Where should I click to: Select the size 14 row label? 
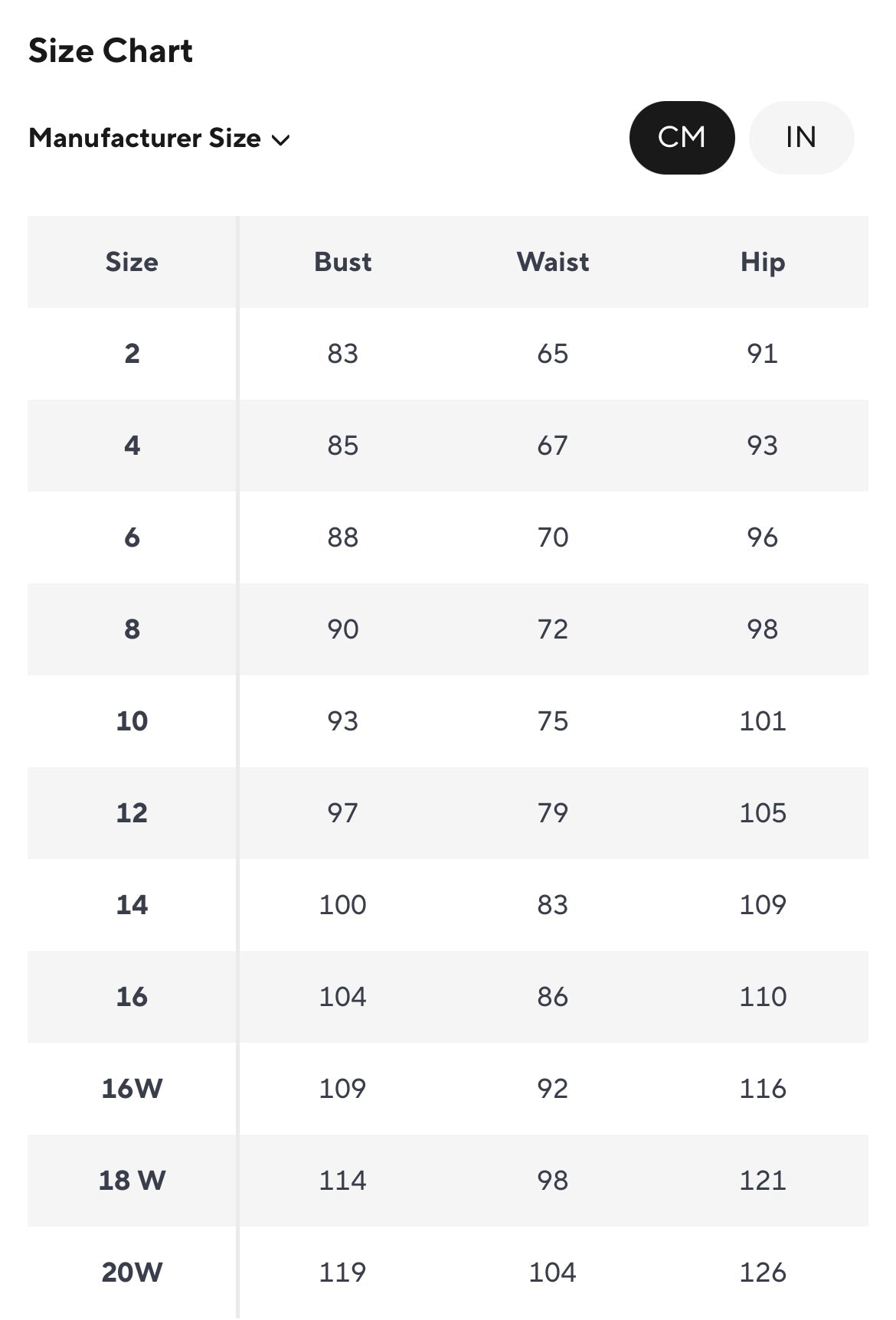[x=132, y=905]
